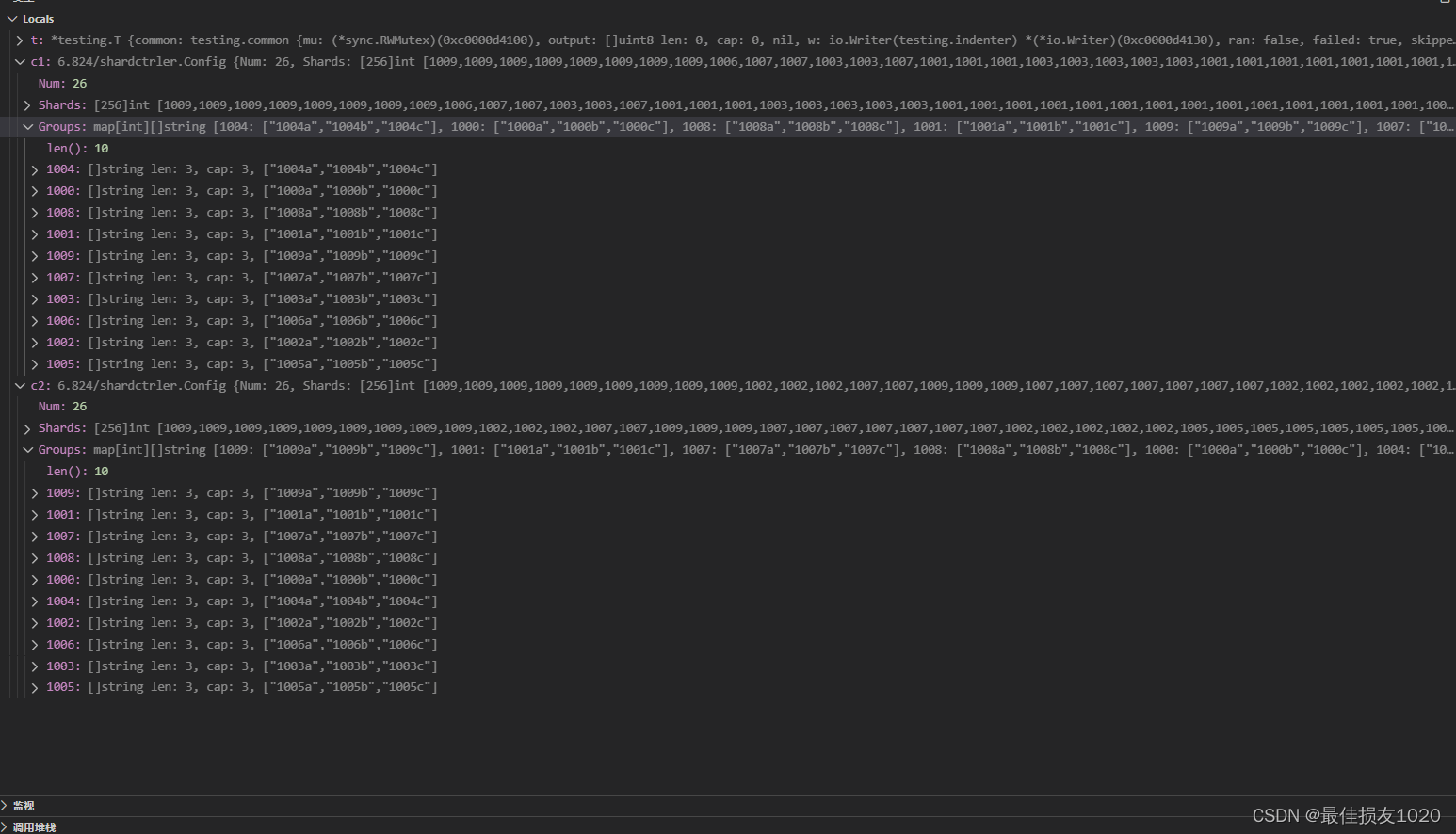Expand group 1009 in c2 Groups
The height and width of the screenshot is (834, 1456).
35,493
